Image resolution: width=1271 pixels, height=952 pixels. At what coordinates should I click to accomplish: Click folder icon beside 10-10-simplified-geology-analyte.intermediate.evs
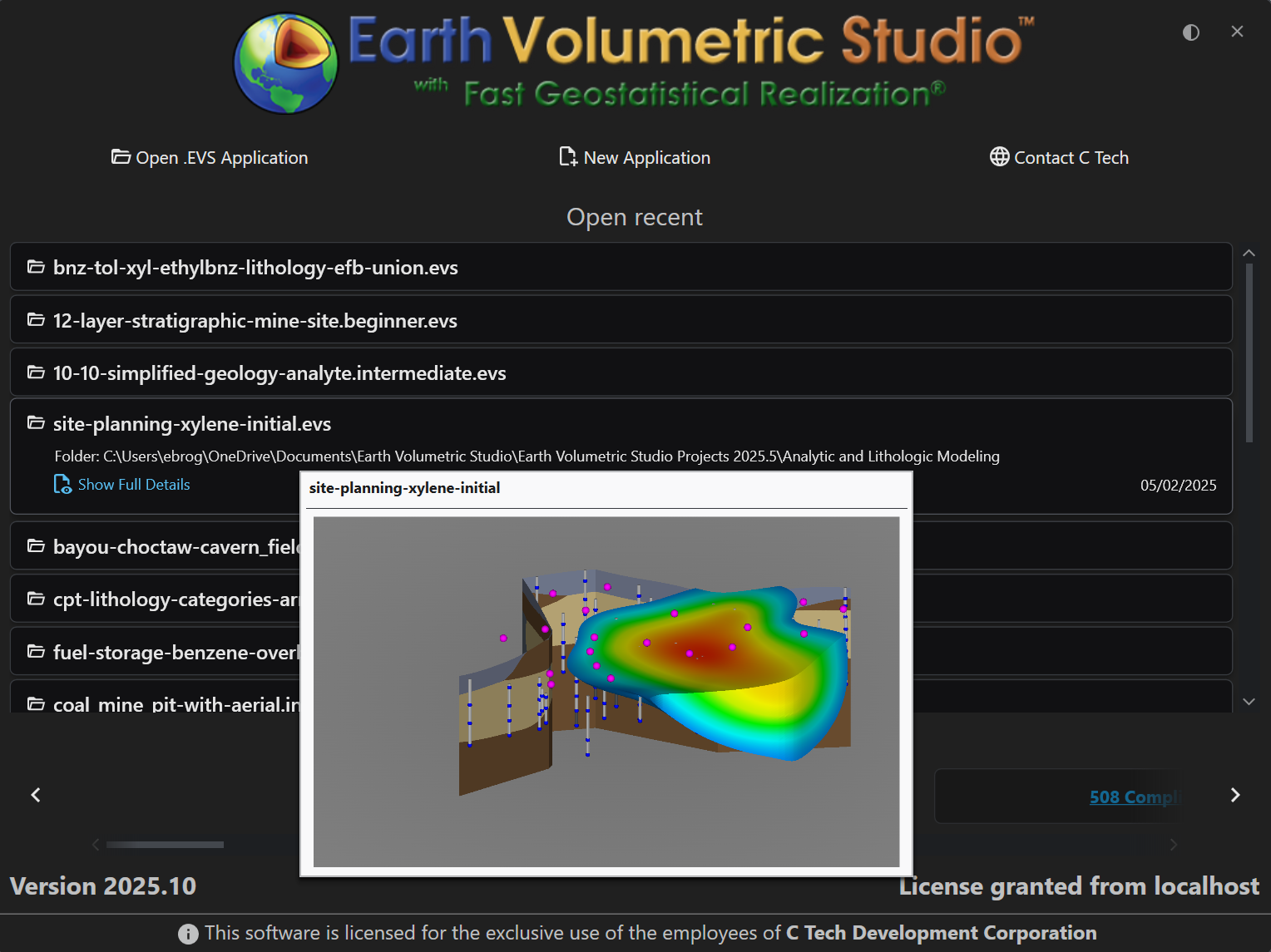click(36, 372)
